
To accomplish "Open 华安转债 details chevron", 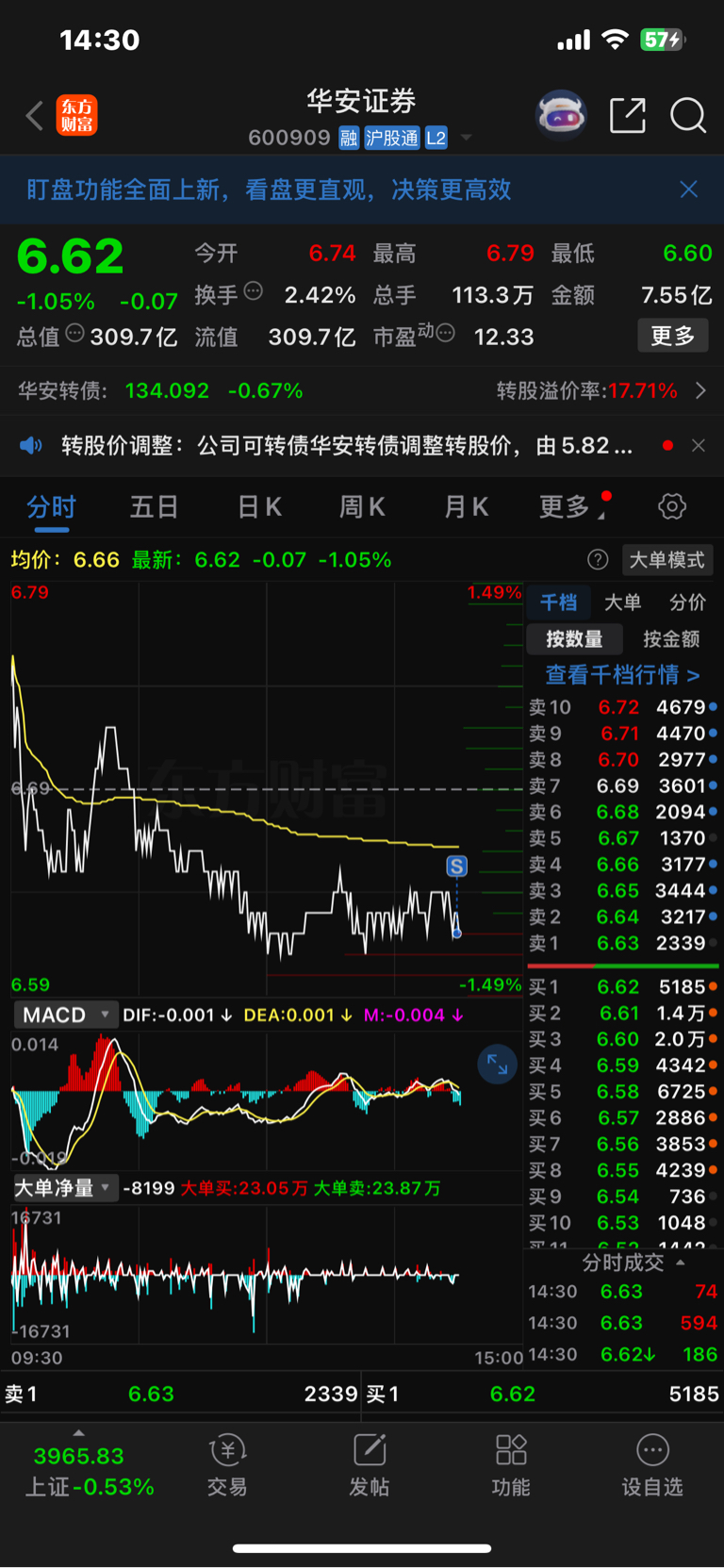I will (x=700, y=390).
